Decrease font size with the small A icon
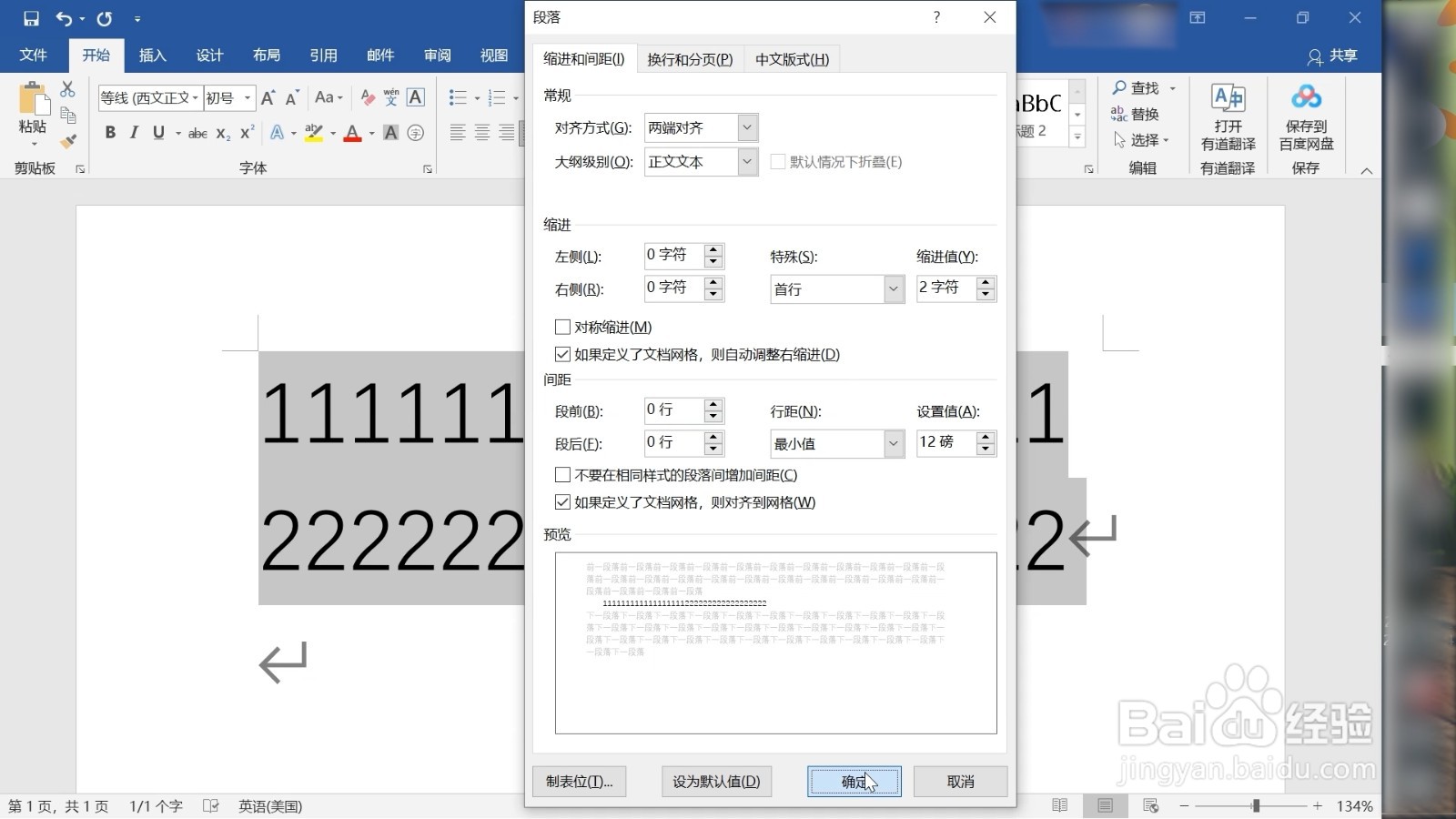This screenshot has height=819, width=1456. tap(292, 97)
